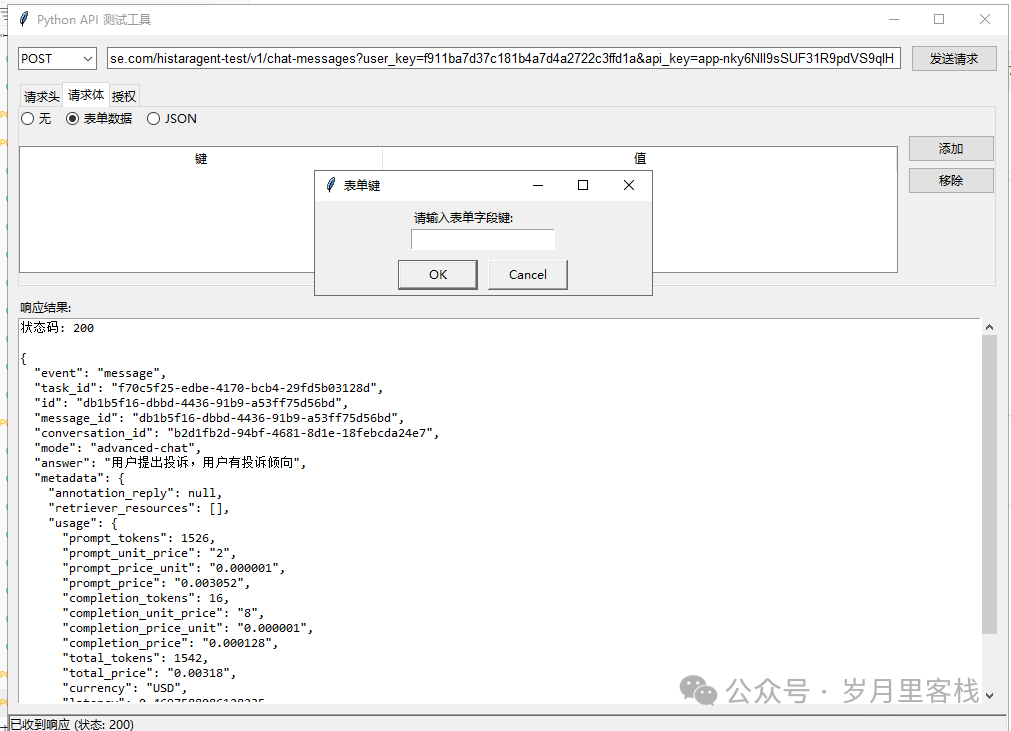The width and height of the screenshot is (1011, 731).
Task: Switch to the 请求体 tab
Action: click(x=86, y=95)
